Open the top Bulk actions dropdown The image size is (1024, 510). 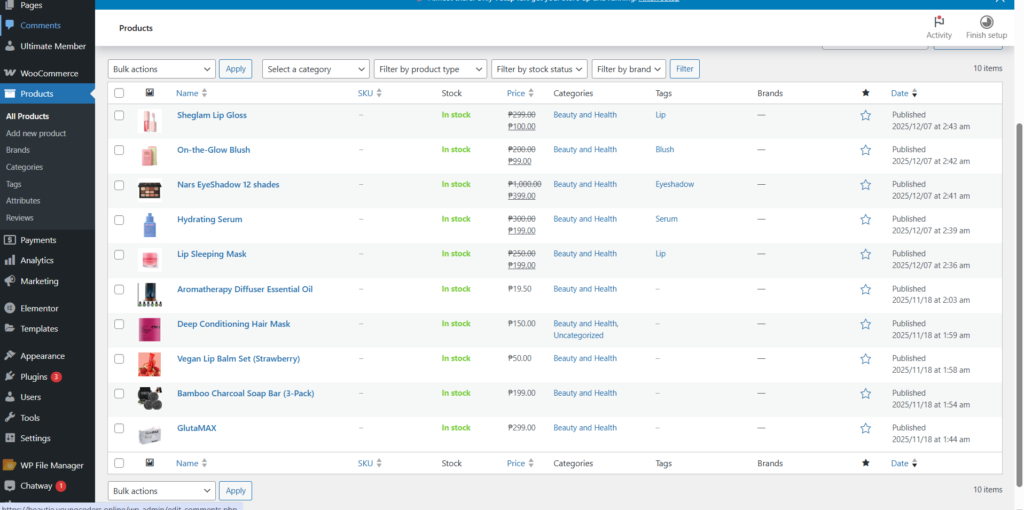click(161, 69)
